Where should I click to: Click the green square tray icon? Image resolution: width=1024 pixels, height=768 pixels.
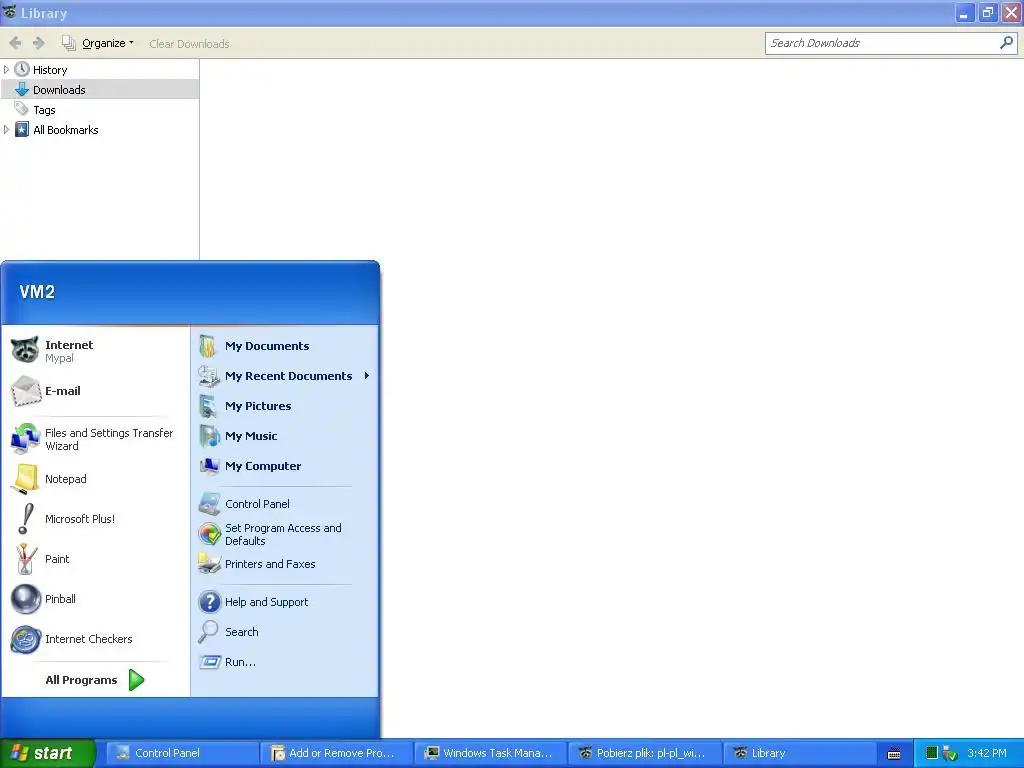[x=932, y=753]
